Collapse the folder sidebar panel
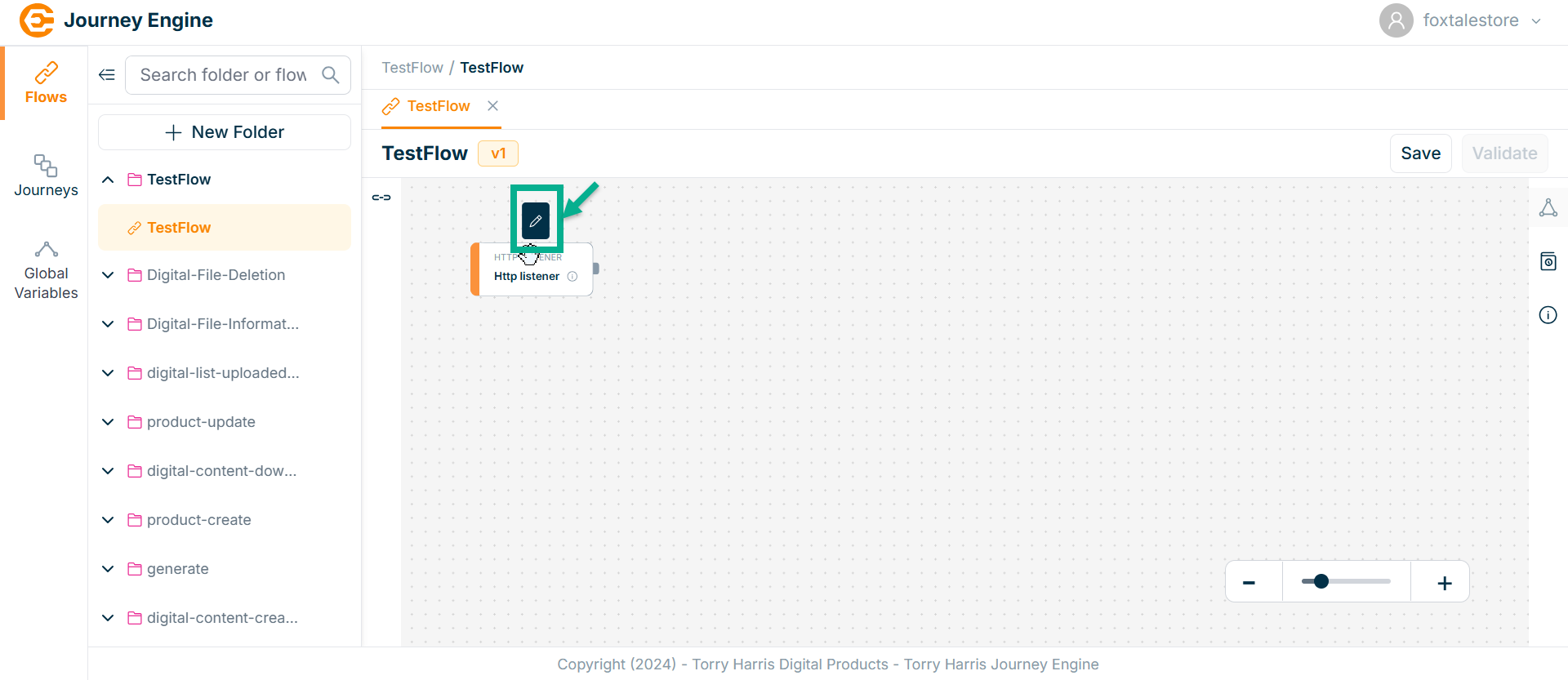The height and width of the screenshot is (680, 1568). coord(107,75)
